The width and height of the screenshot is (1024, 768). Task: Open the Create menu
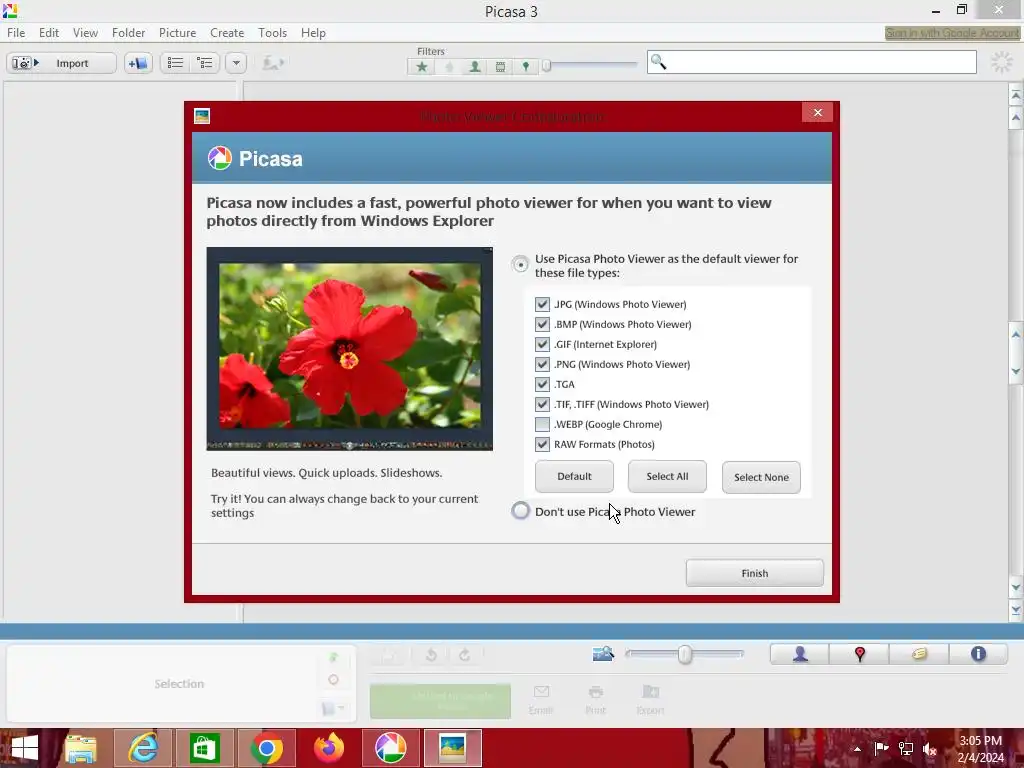click(227, 33)
